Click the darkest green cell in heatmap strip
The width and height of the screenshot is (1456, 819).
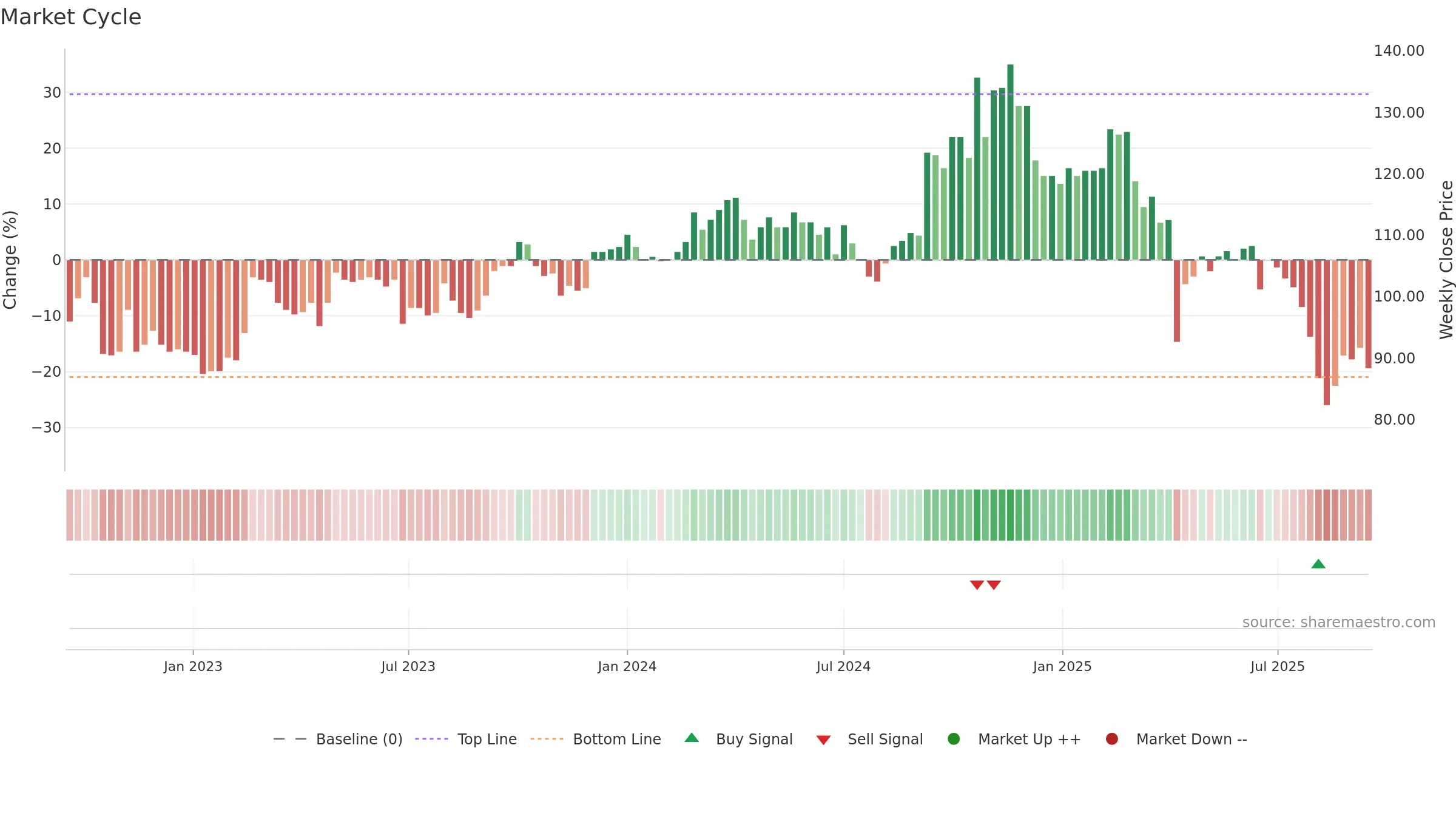click(x=1010, y=515)
